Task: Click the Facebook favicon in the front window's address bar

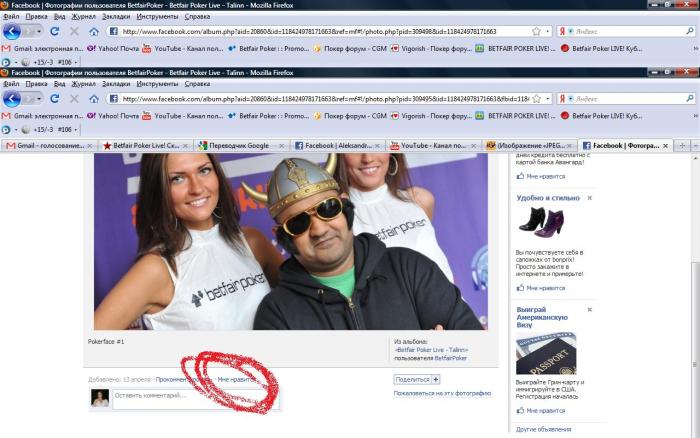Action: (113, 99)
